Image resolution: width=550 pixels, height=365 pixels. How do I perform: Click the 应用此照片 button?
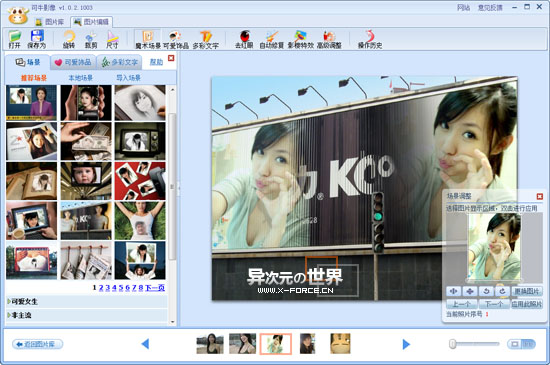[x=527, y=304]
